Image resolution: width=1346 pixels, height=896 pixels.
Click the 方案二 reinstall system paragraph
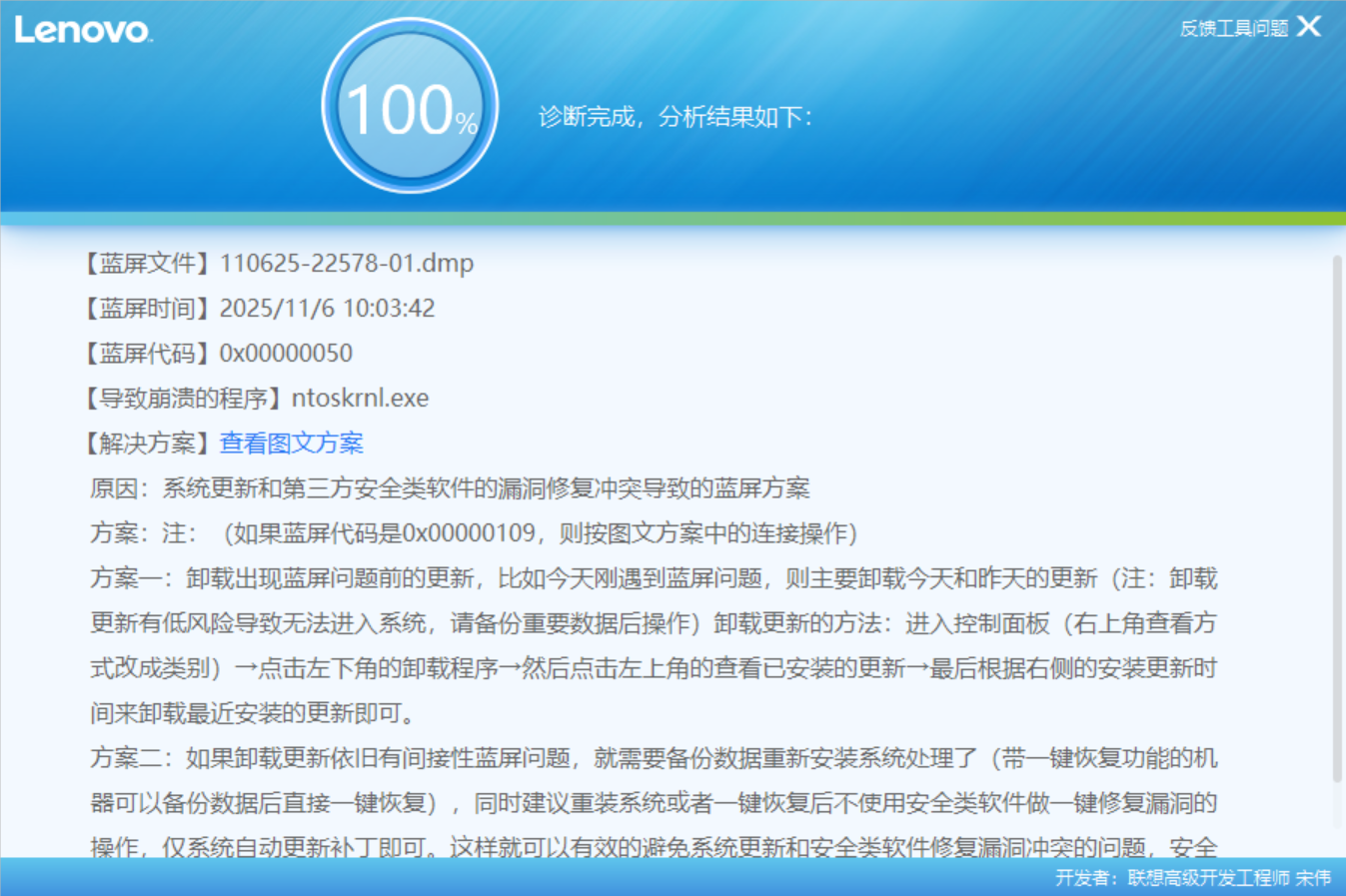point(654,802)
